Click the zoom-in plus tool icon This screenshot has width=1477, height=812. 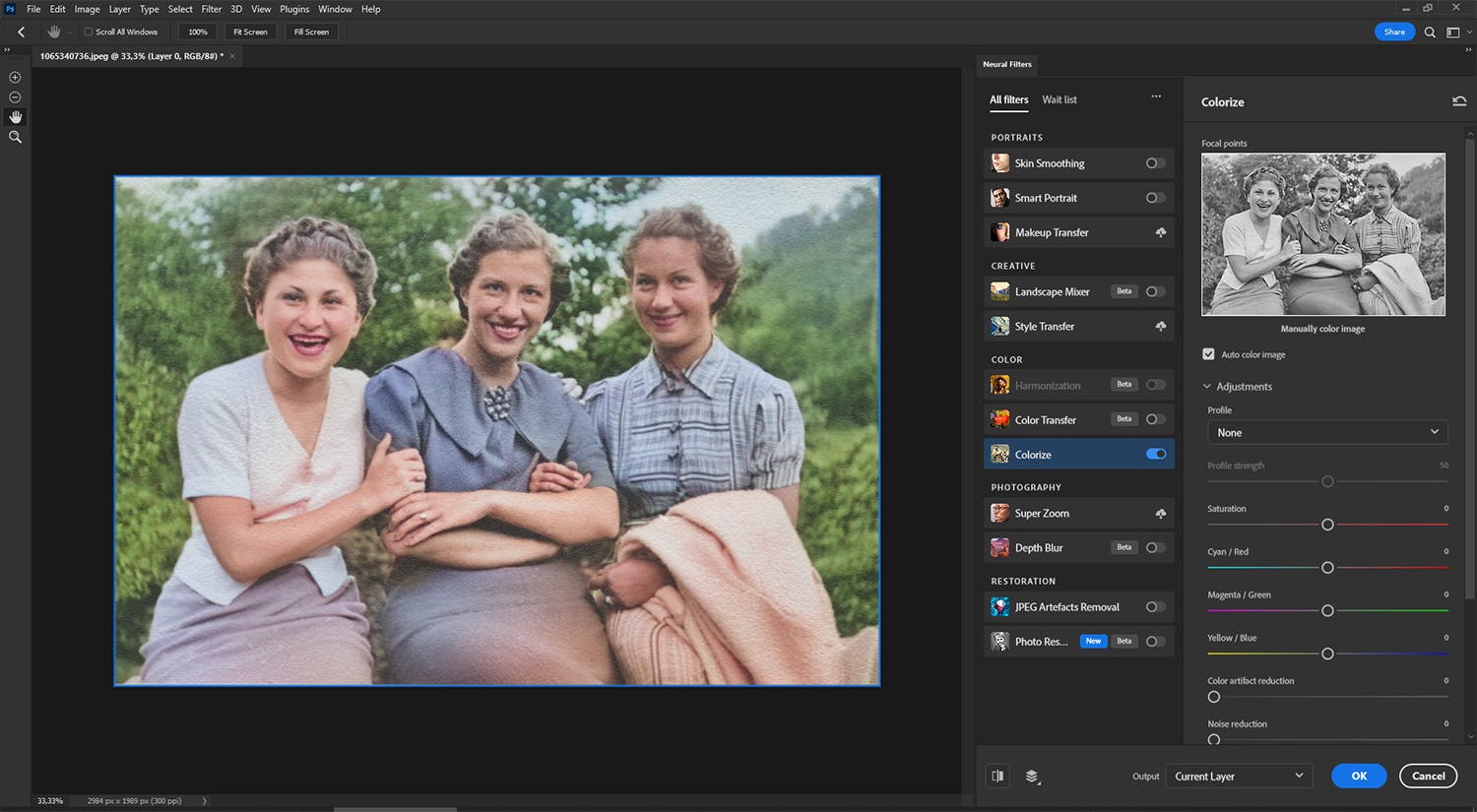point(15,77)
